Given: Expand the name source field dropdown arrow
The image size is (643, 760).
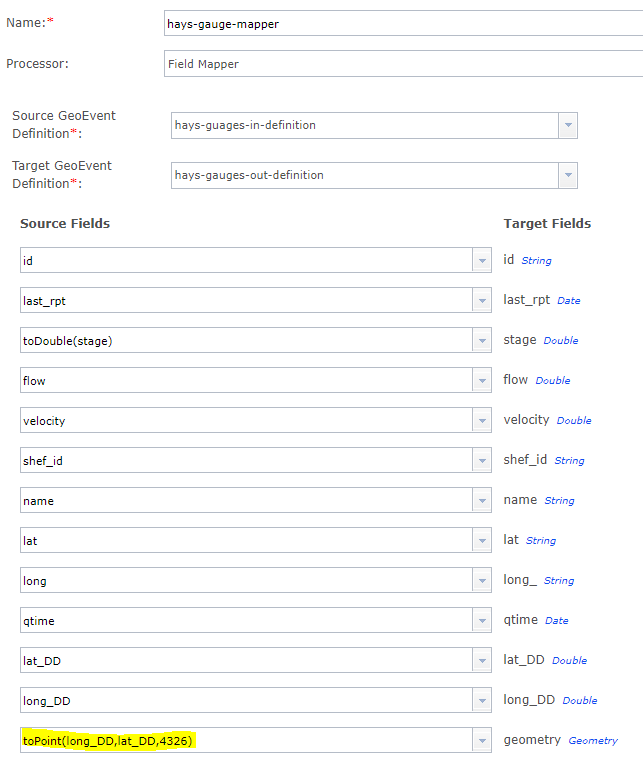Looking at the screenshot, I should click(x=481, y=500).
